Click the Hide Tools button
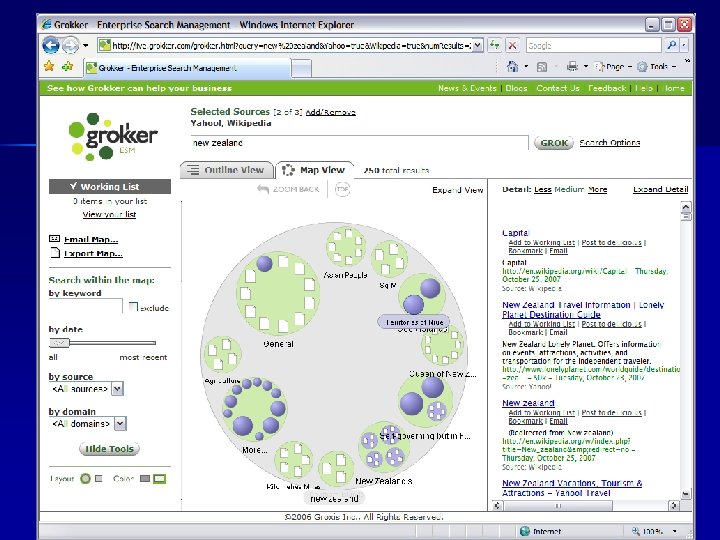The height and width of the screenshot is (540, 720). click(x=109, y=449)
